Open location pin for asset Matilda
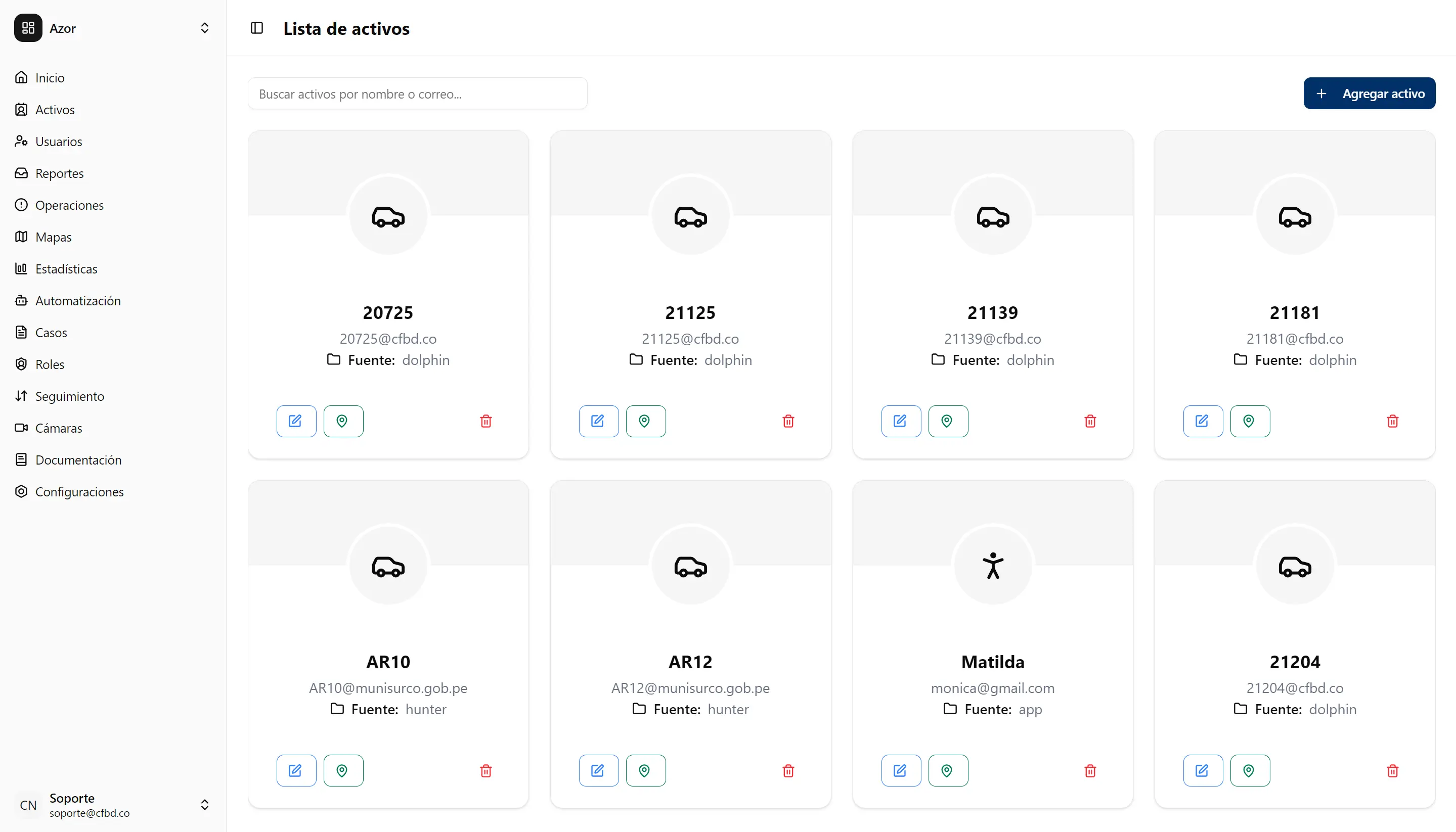 (x=947, y=770)
